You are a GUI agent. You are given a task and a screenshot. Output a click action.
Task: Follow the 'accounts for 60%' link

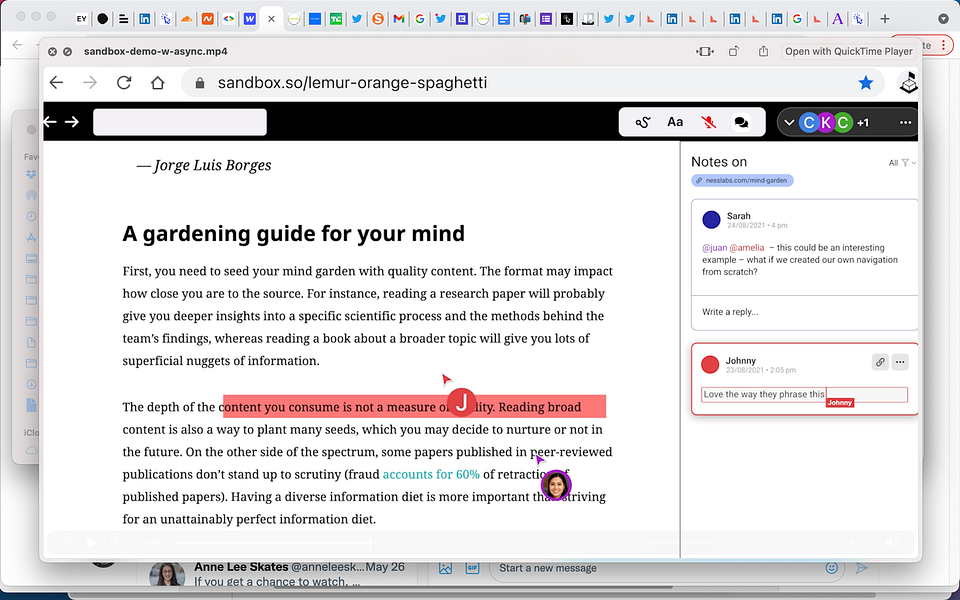coord(431,474)
